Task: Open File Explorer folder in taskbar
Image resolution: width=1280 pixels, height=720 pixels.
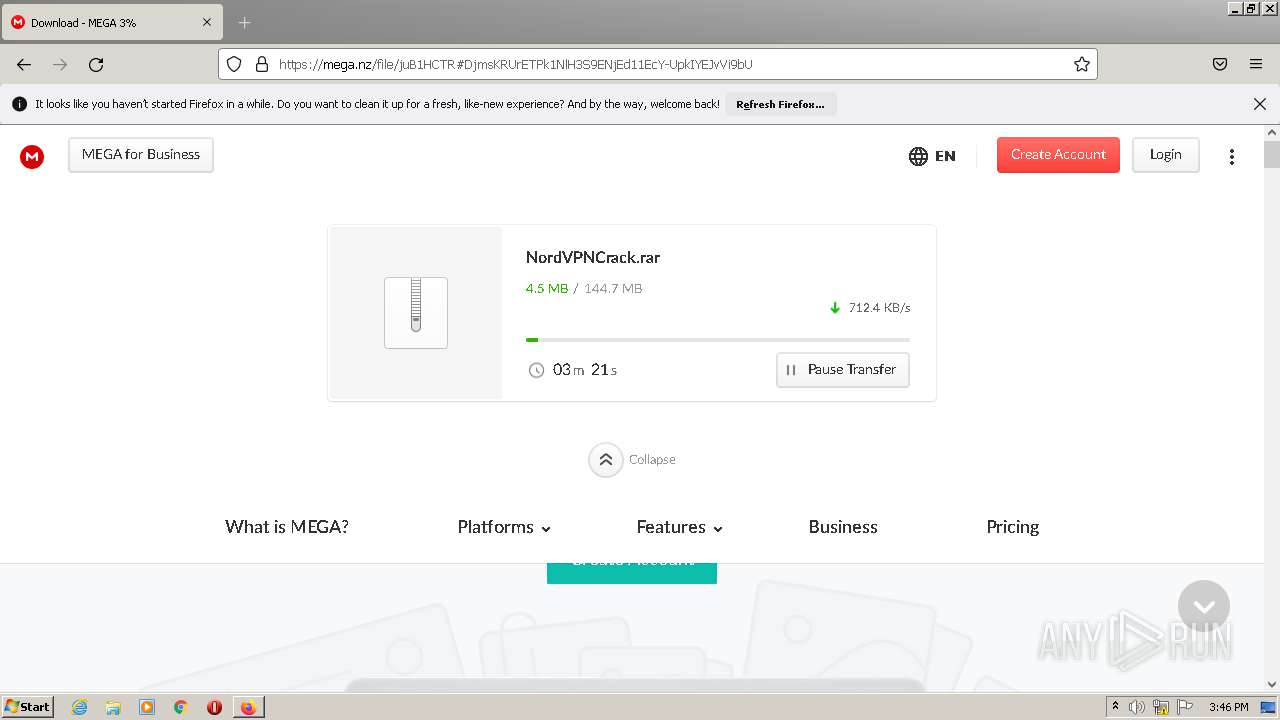Action: pyautogui.click(x=113, y=707)
